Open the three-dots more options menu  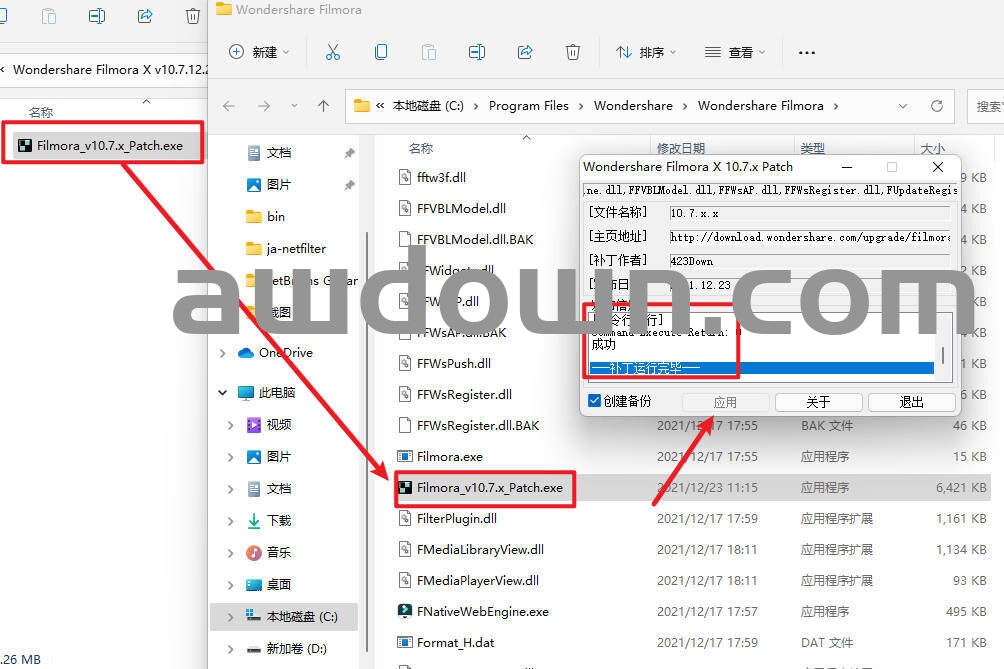(806, 52)
